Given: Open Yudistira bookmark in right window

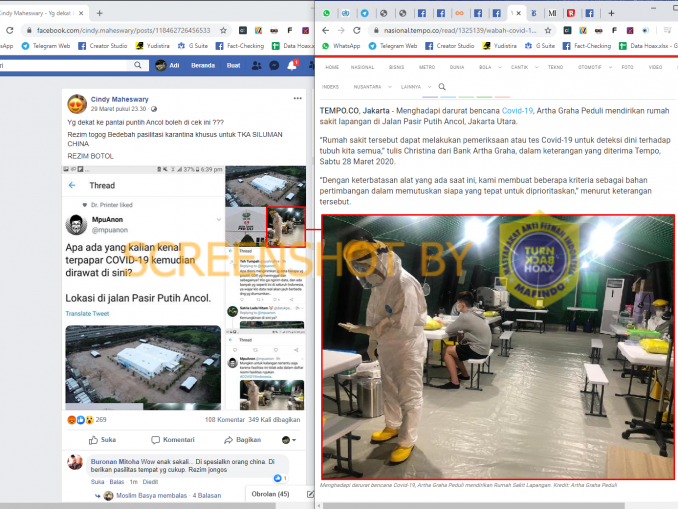Looking at the screenshot, I should (x=499, y=46).
